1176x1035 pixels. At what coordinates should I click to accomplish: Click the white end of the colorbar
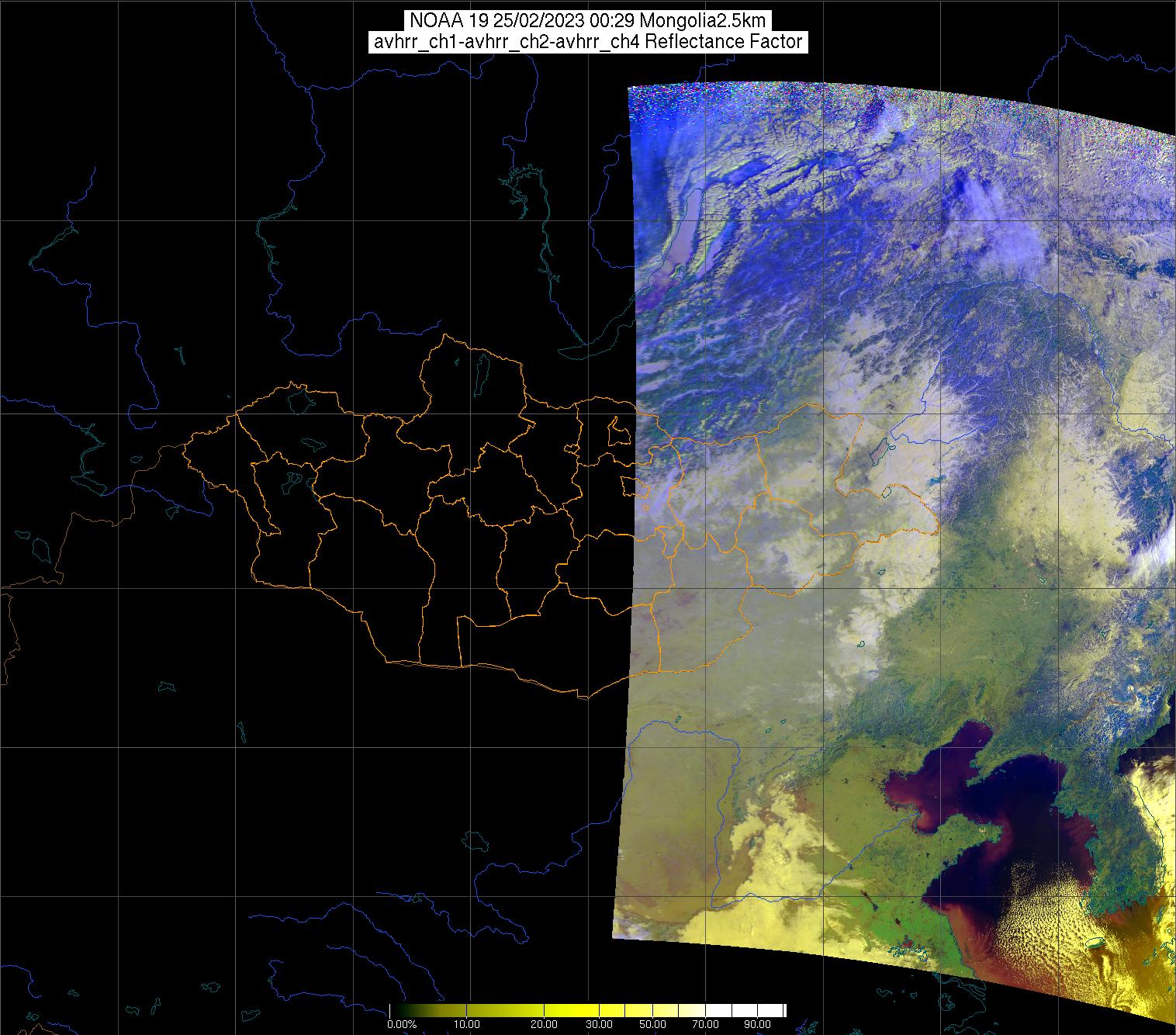[768, 1010]
